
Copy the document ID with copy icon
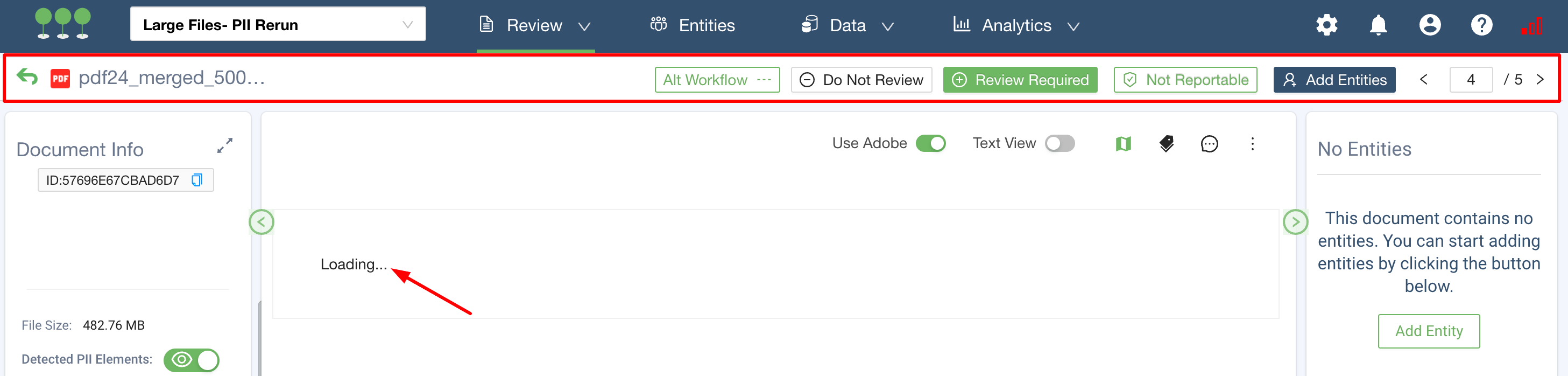(196, 180)
